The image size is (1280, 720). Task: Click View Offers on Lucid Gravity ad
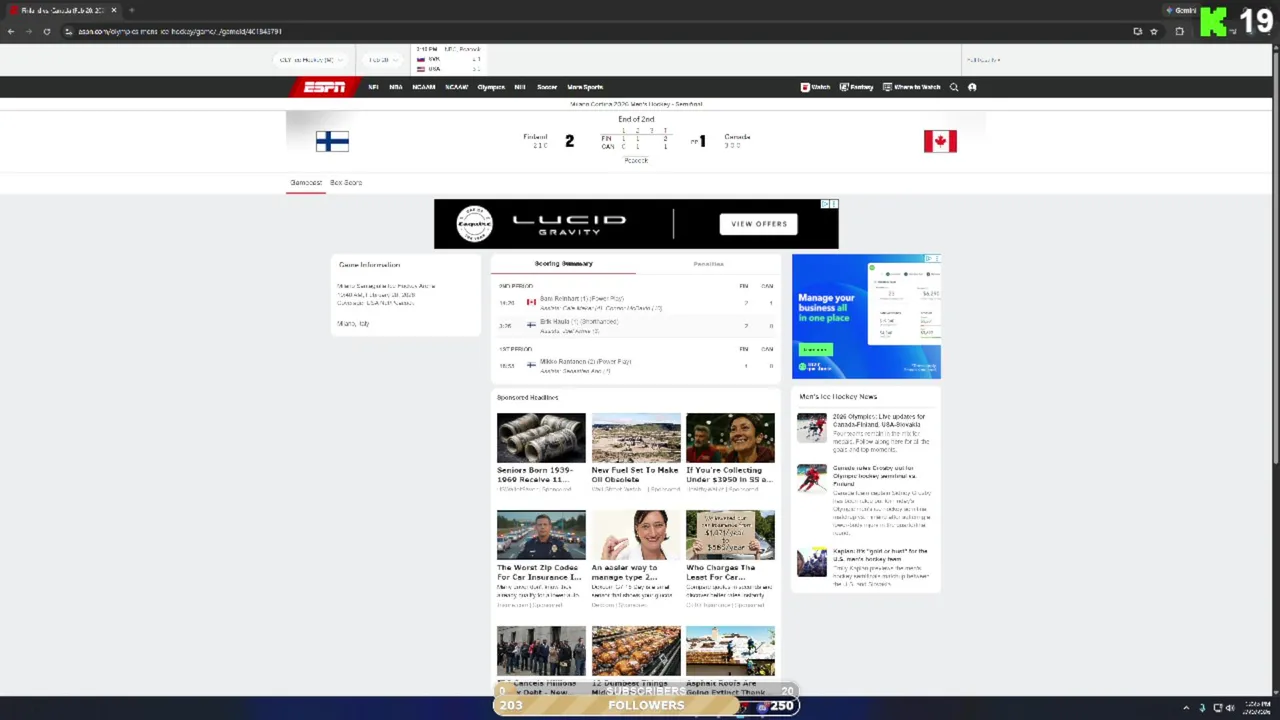759,224
